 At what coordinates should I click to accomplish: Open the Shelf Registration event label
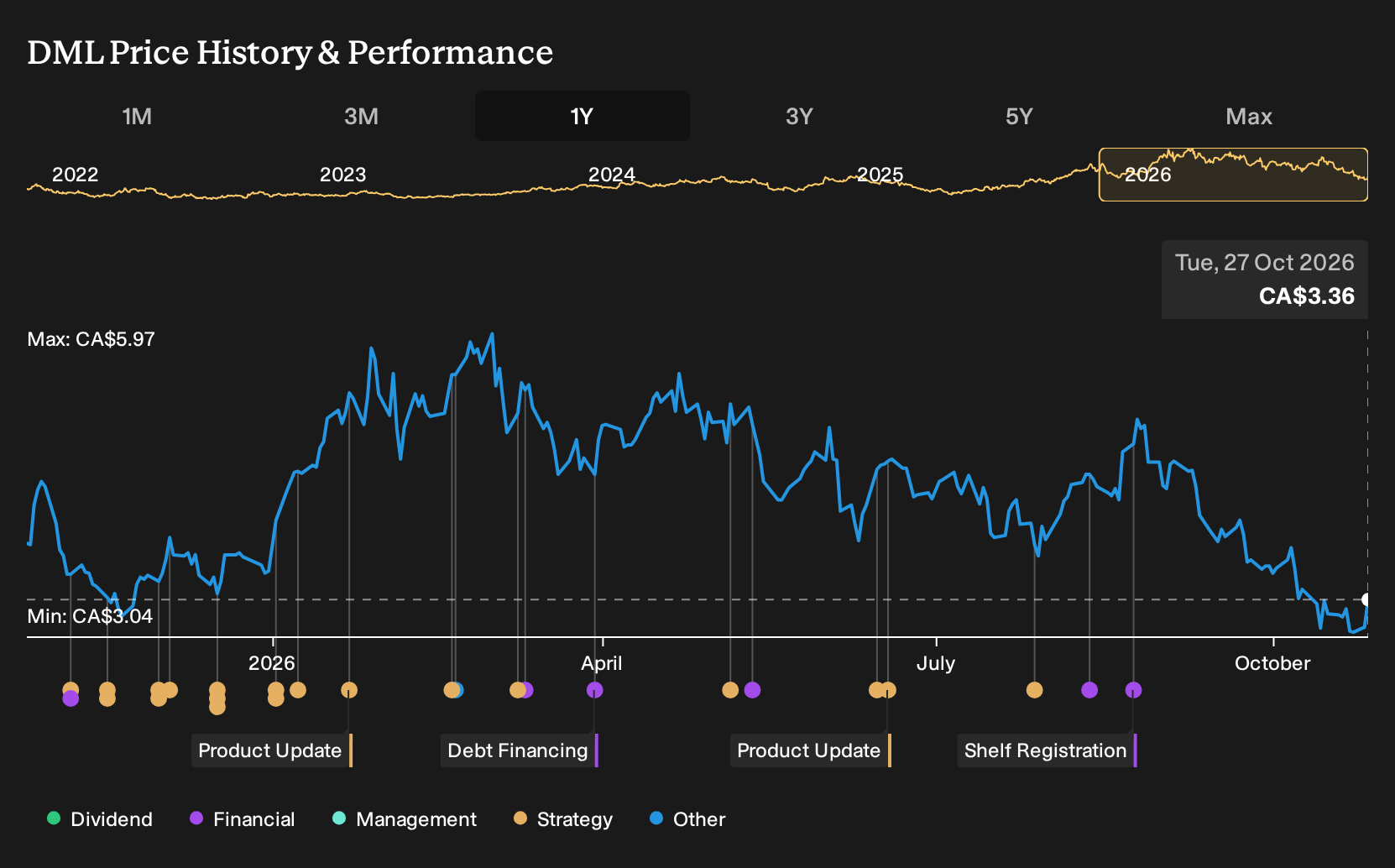click(1046, 750)
